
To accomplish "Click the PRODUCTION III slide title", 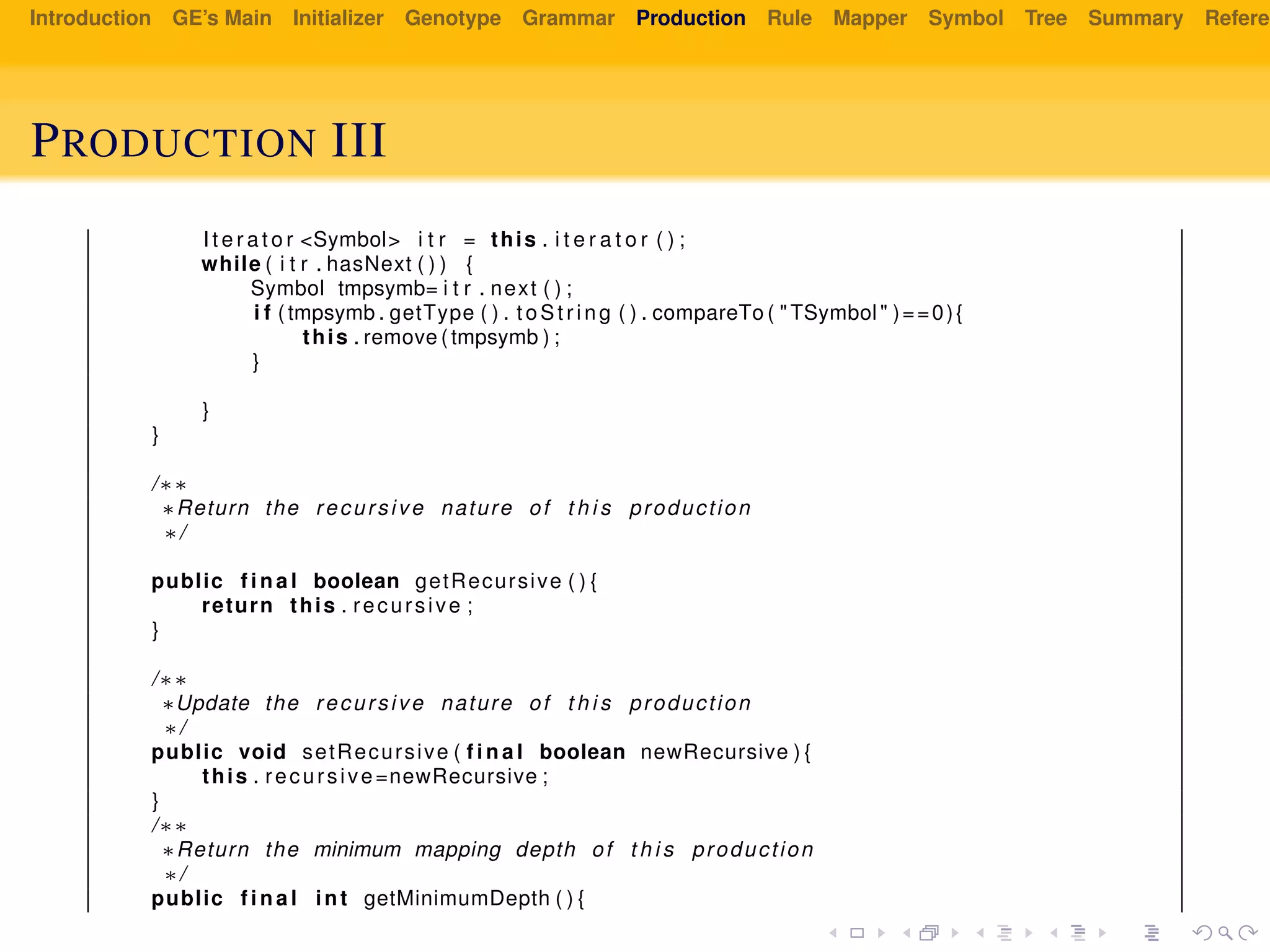I will (x=209, y=141).
